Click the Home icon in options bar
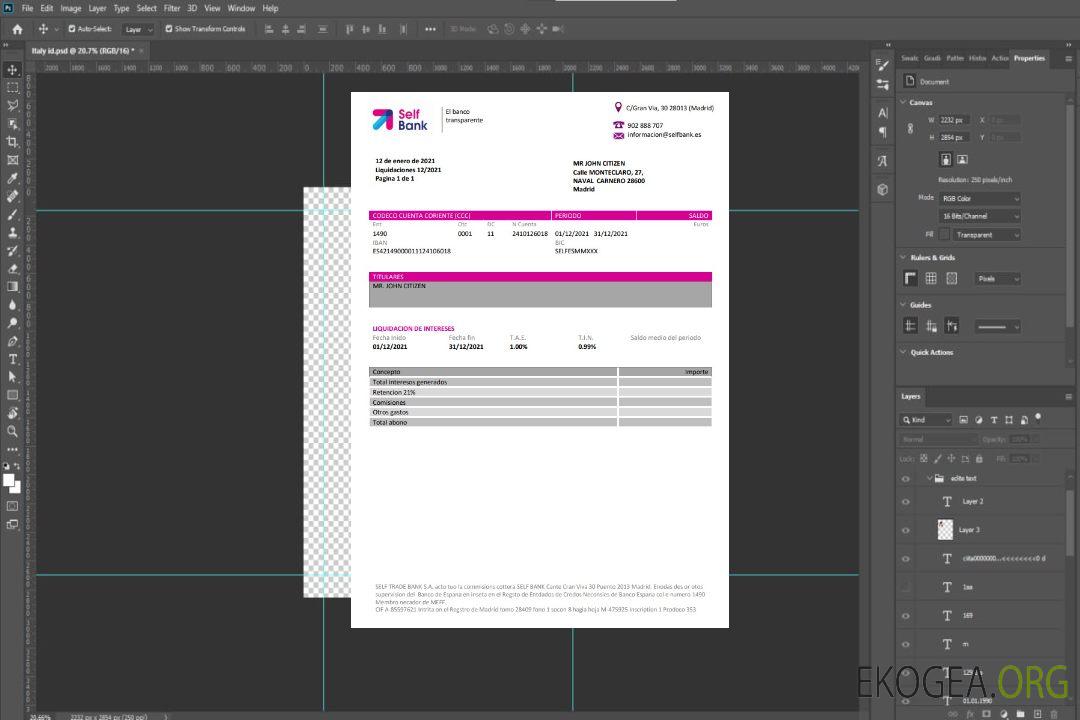Screen dimensions: 1080x720 (17, 29)
